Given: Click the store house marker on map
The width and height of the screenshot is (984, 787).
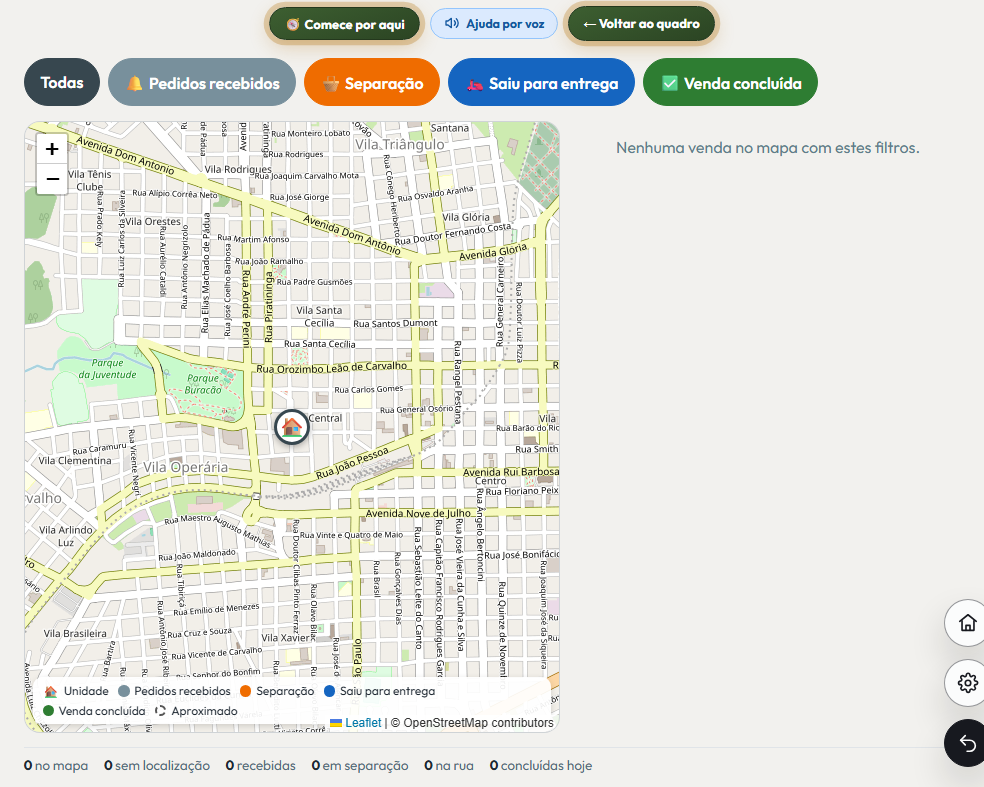Looking at the screenshot, I should (292, 427).
